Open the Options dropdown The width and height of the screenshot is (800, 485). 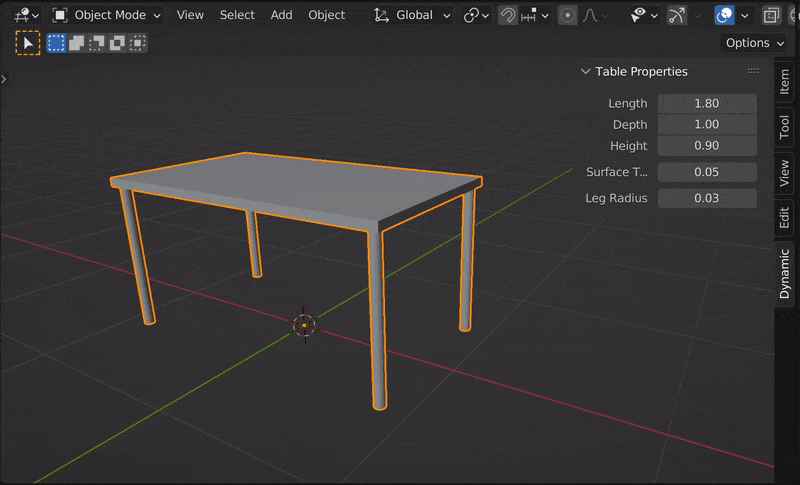point(755,43)
